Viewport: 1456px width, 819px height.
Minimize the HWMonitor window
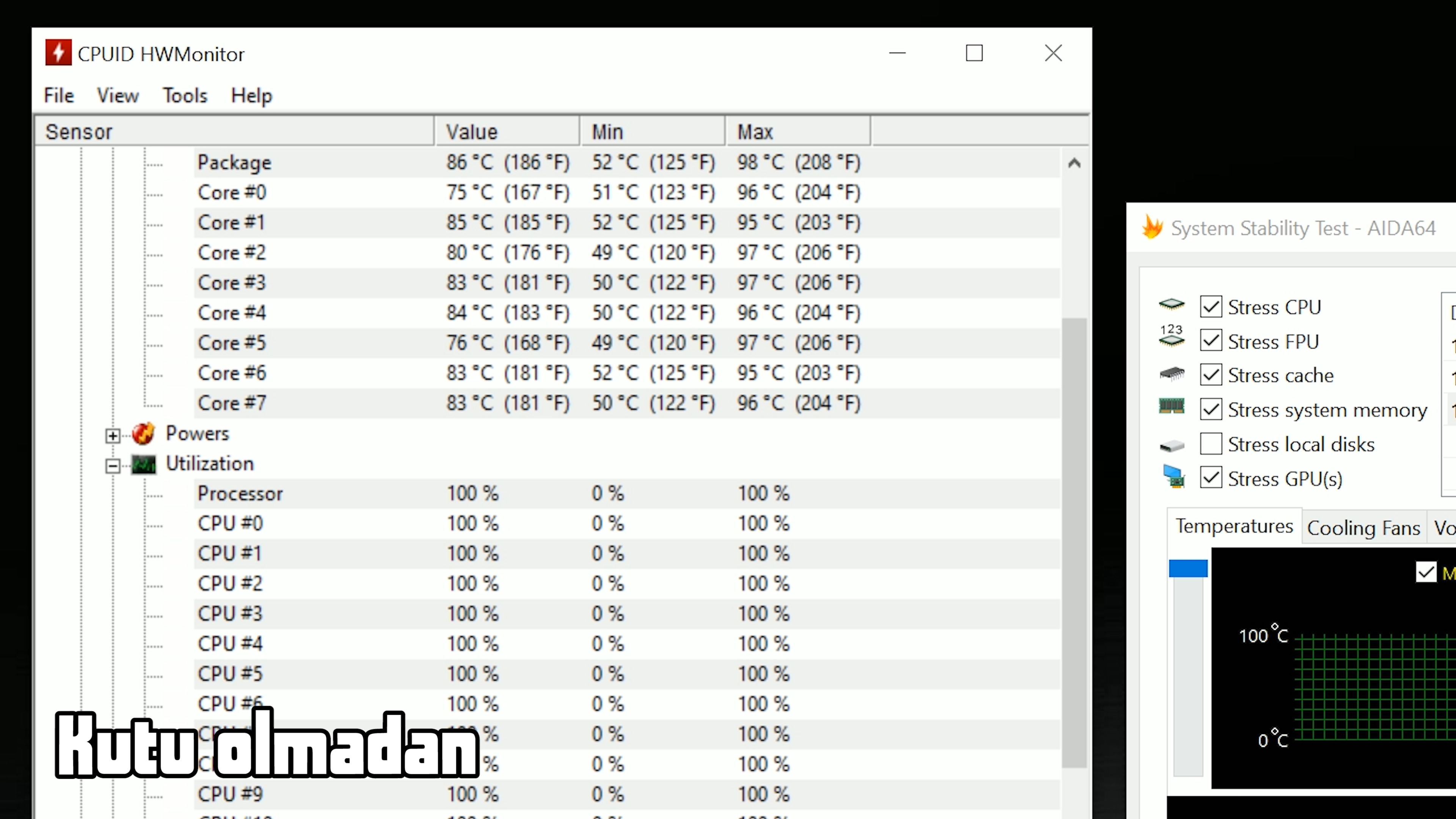coord(897,53)
